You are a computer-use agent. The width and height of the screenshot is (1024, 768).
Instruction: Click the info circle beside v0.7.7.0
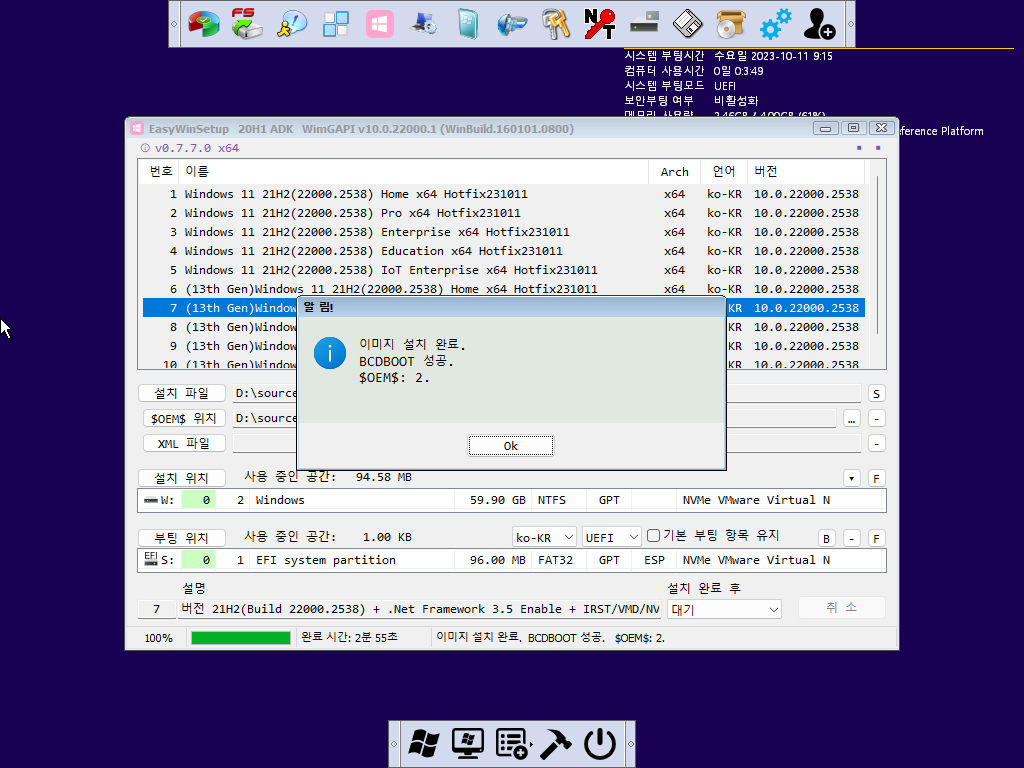(145, 148)
